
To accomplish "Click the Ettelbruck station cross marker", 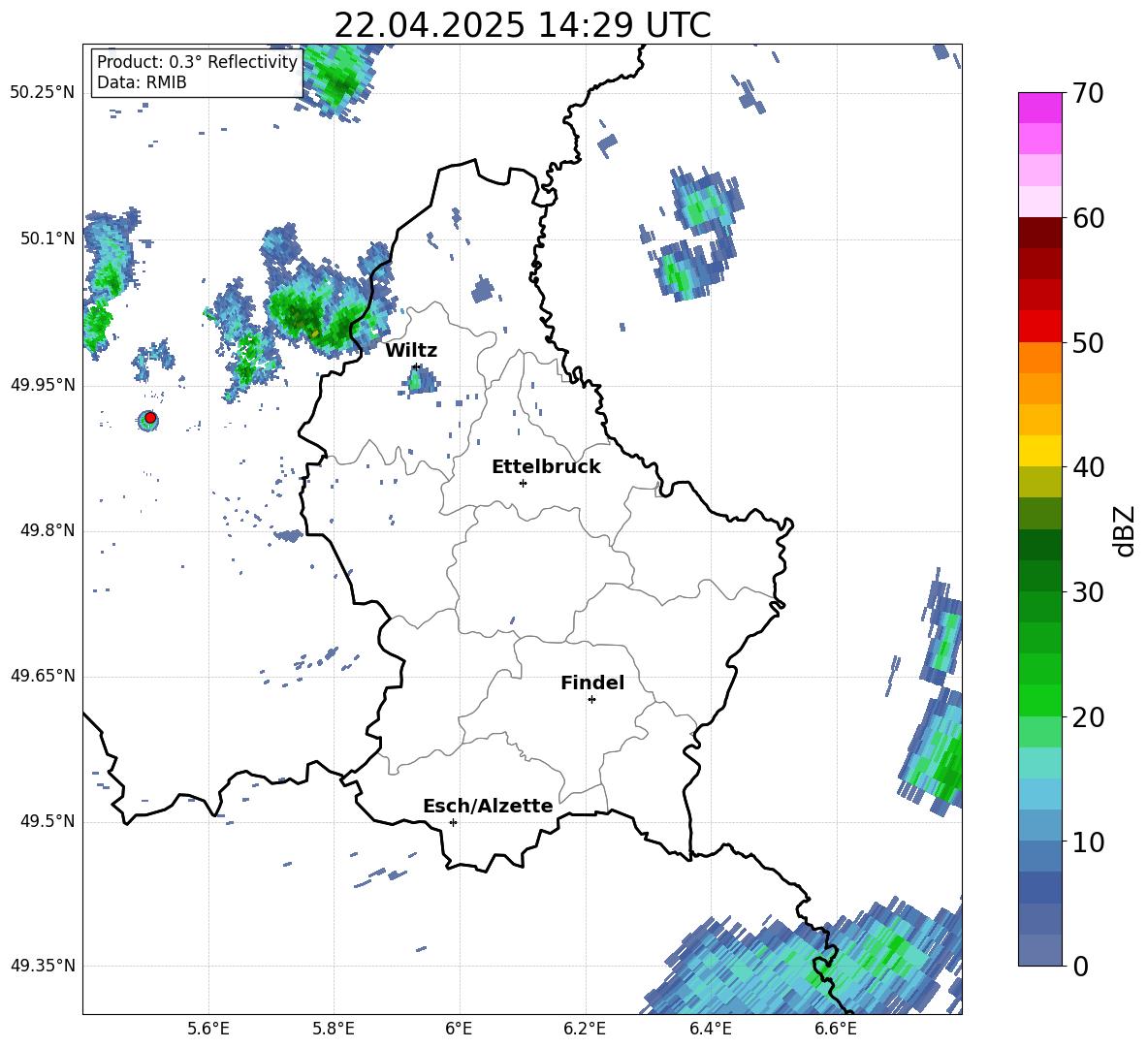I will pos(523,483).
